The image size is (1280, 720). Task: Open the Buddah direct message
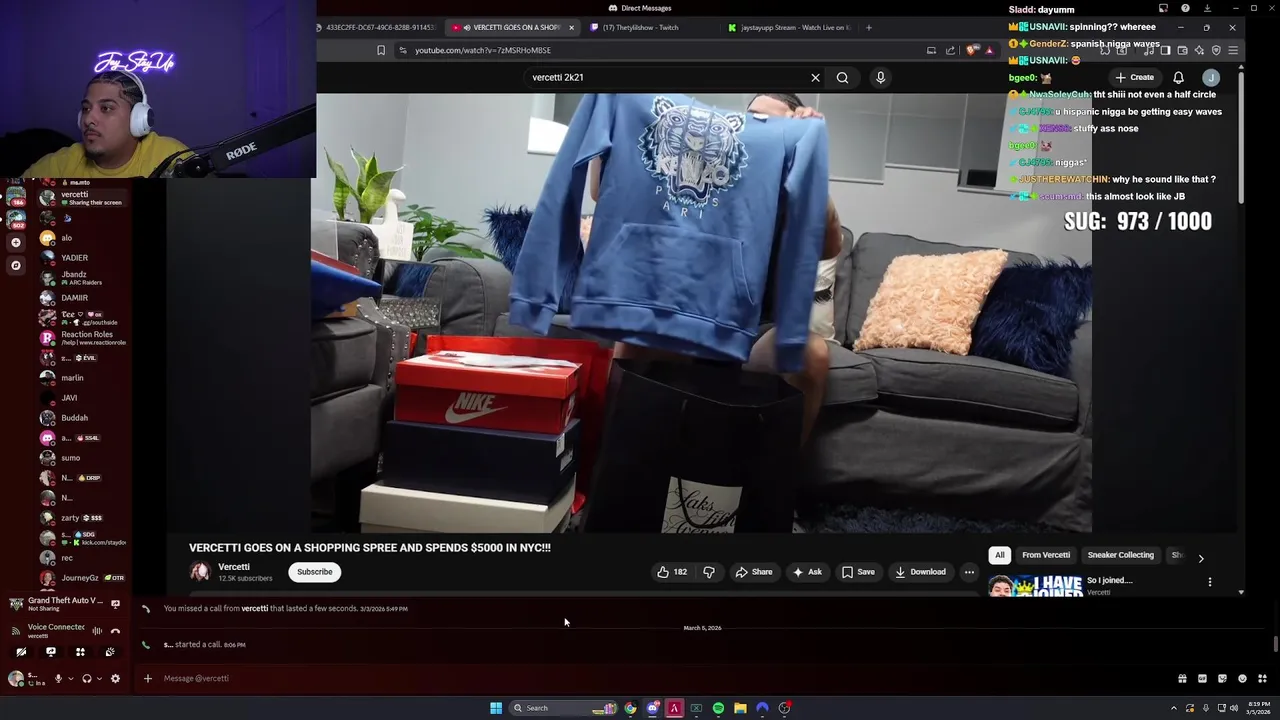coord(83,418)
